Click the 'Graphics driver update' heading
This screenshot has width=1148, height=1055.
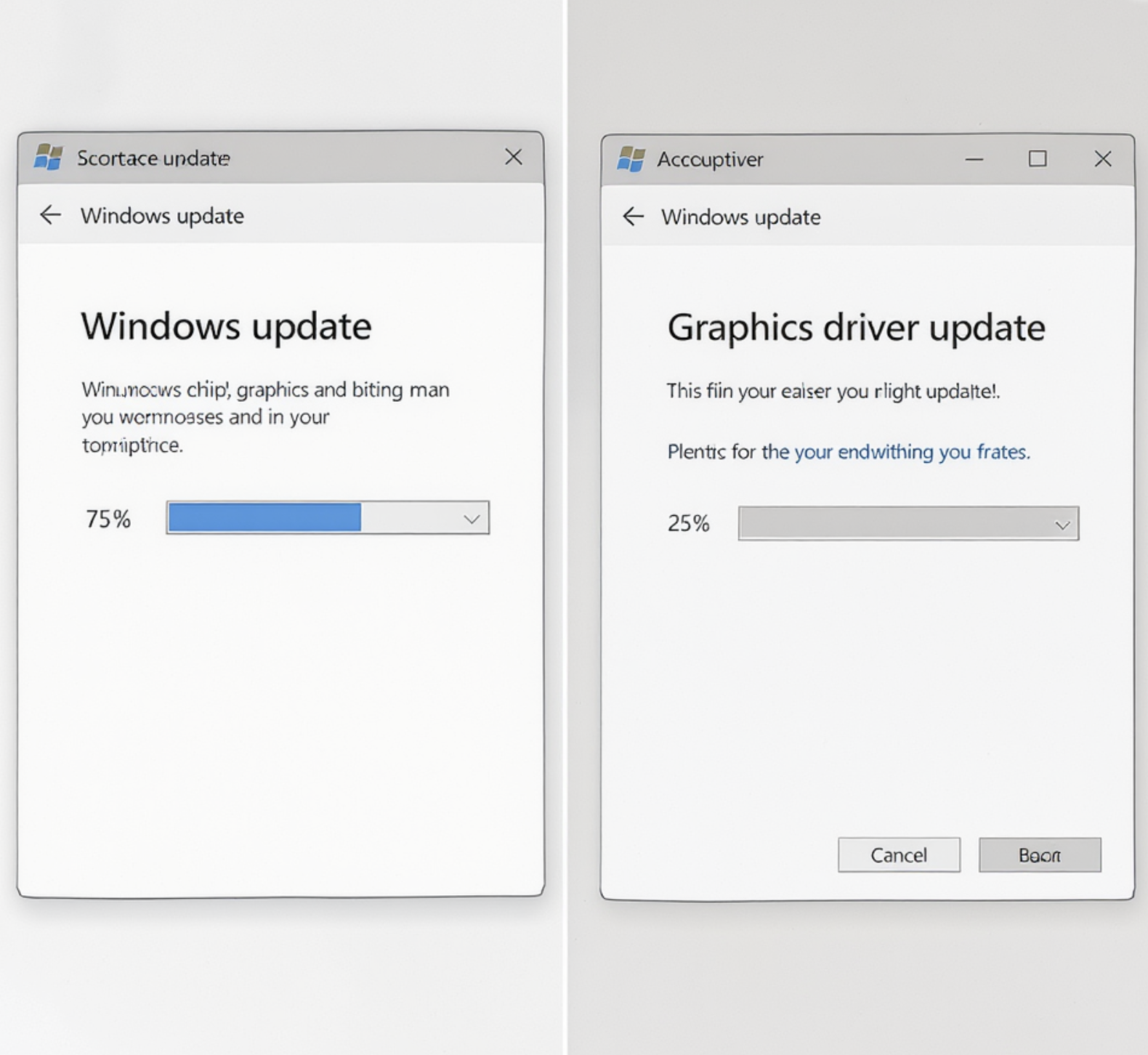point(856,328)
